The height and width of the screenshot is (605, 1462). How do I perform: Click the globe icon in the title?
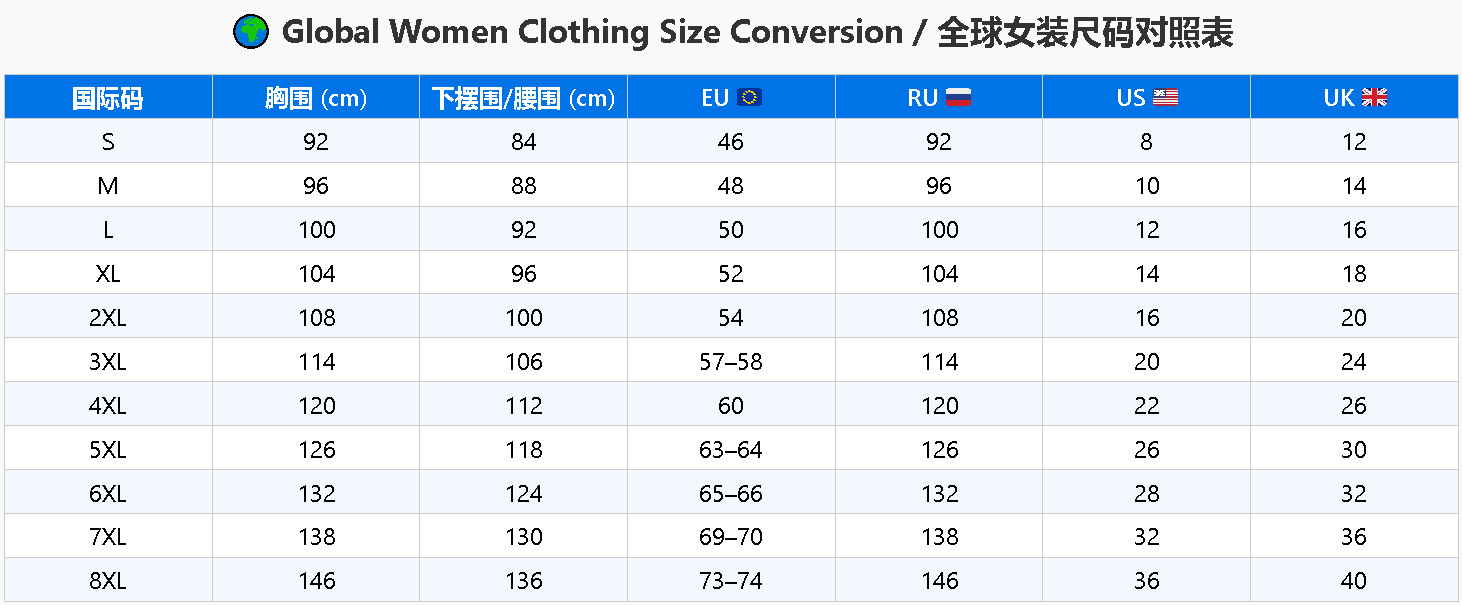(x=250, y=32)
